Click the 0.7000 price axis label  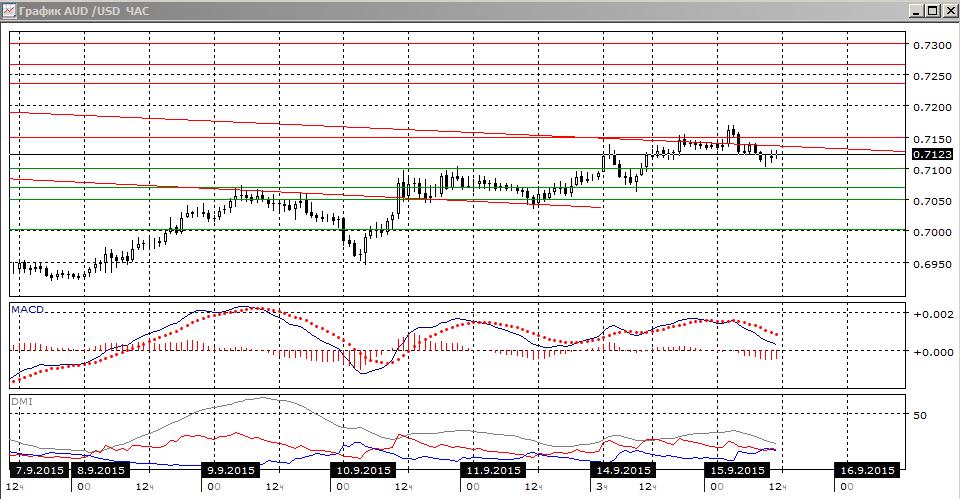coord(932,233)
